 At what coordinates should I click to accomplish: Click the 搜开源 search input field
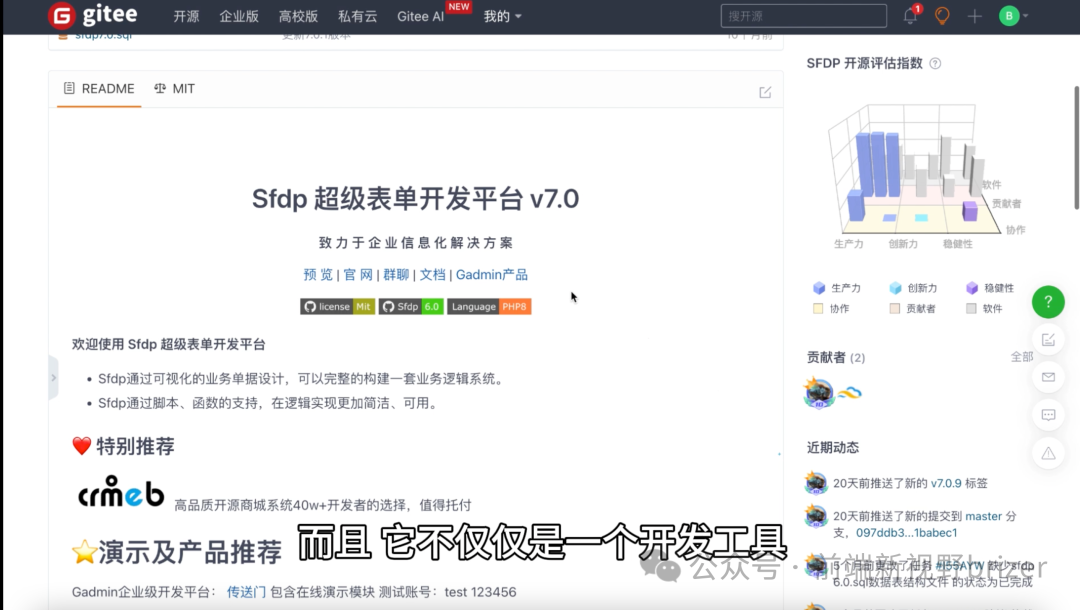point(803,15)
